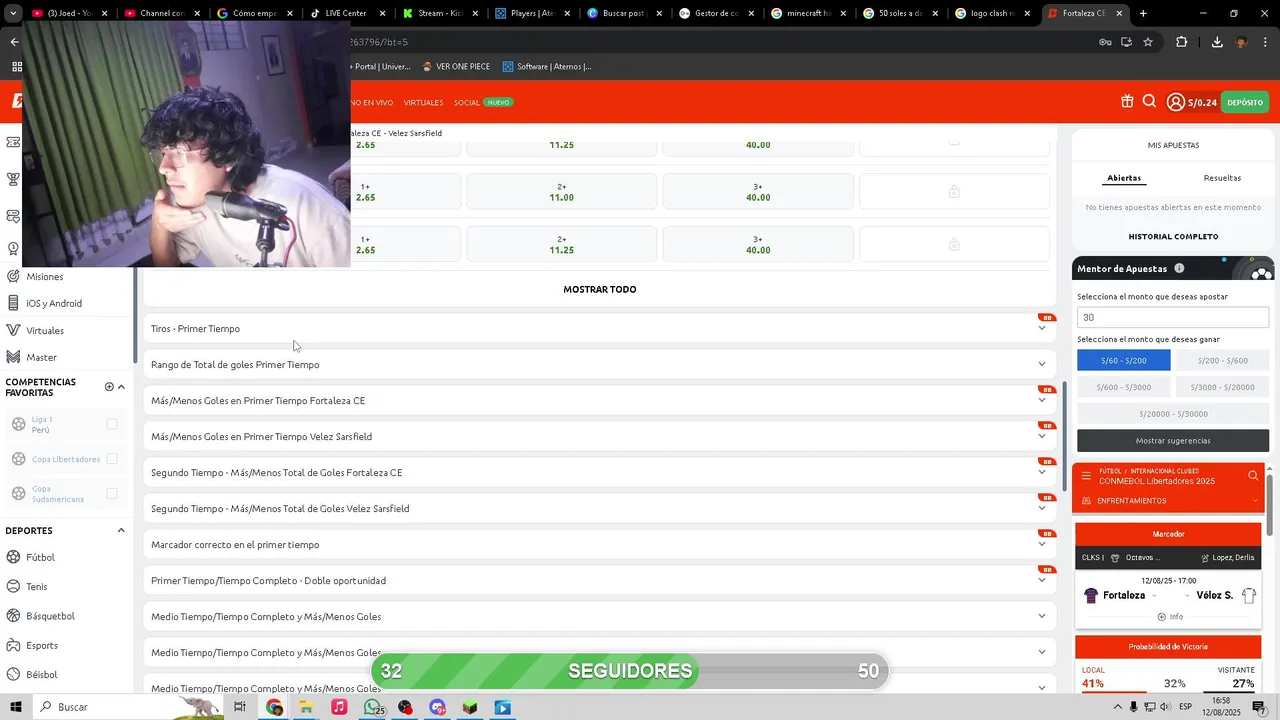Image resolution: width=1280 pixels, height=720 pixels.
Task: Select 2+ odds 11.00
Action: (x=562, y=191)
